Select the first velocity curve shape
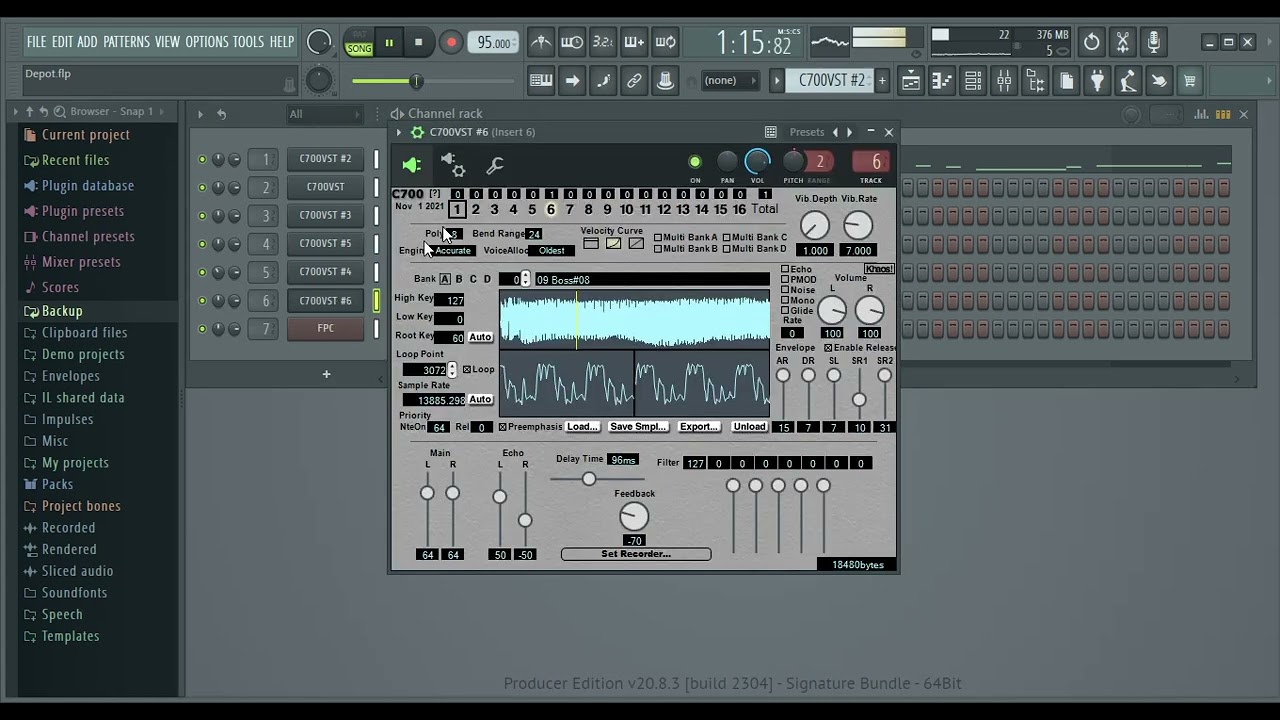The image size is (1280, 720). pyautogui.click(x=591, y=243)
